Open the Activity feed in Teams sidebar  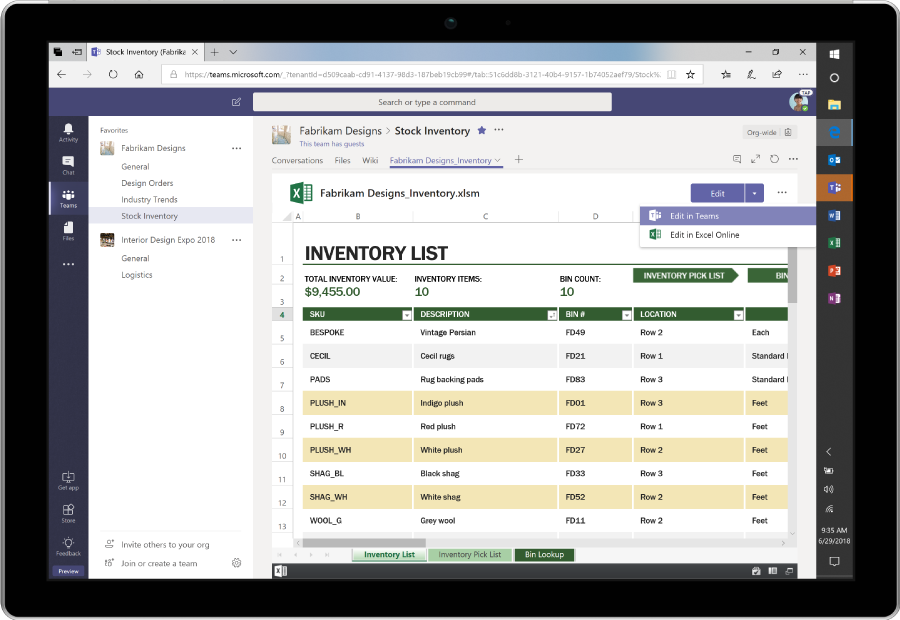tap(68, 132)
